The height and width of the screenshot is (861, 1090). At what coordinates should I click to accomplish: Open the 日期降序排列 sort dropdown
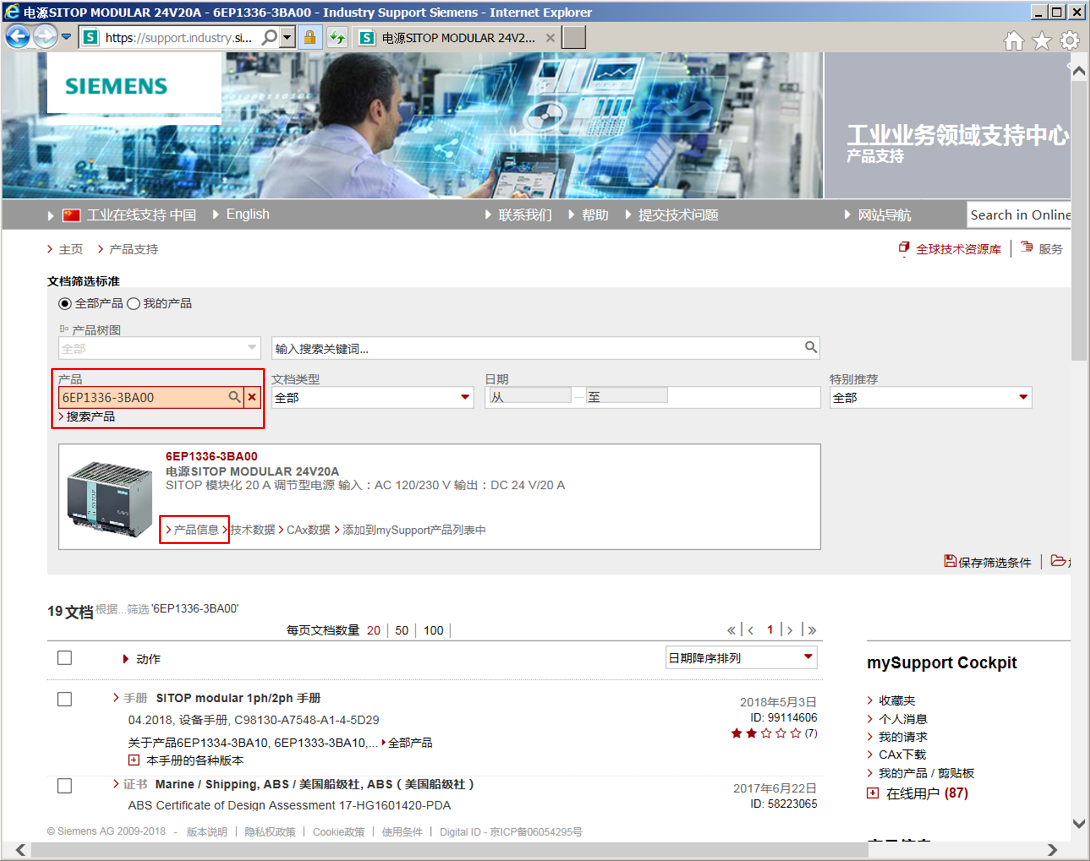coord(741,657)
